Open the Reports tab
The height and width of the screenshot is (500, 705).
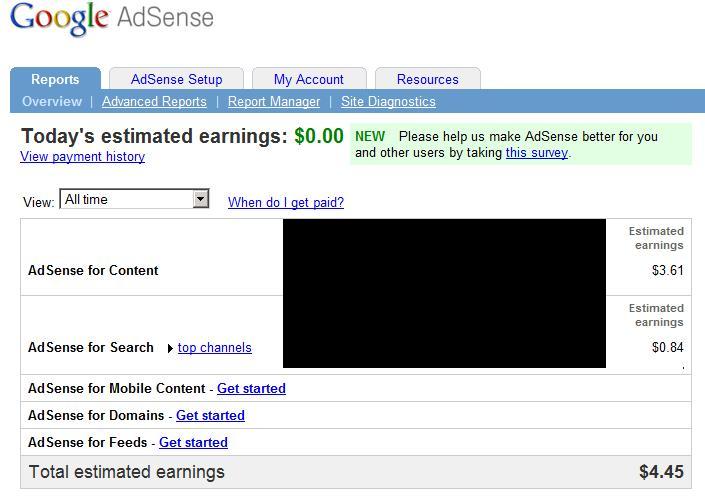click(x=55, y=79)
